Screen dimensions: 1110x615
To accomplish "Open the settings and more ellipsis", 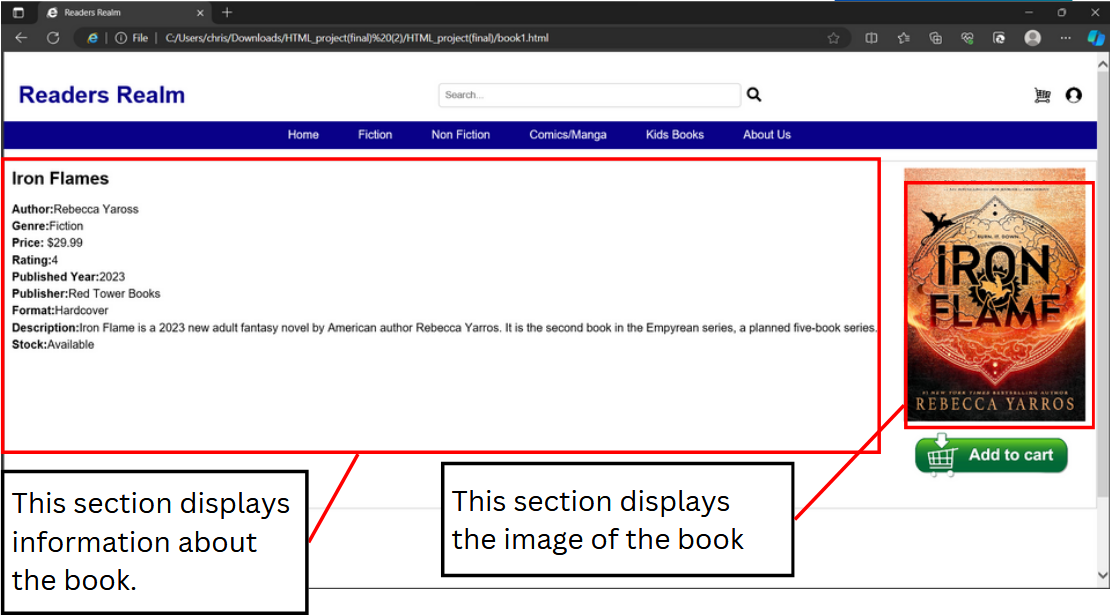I will (1065, 38).
